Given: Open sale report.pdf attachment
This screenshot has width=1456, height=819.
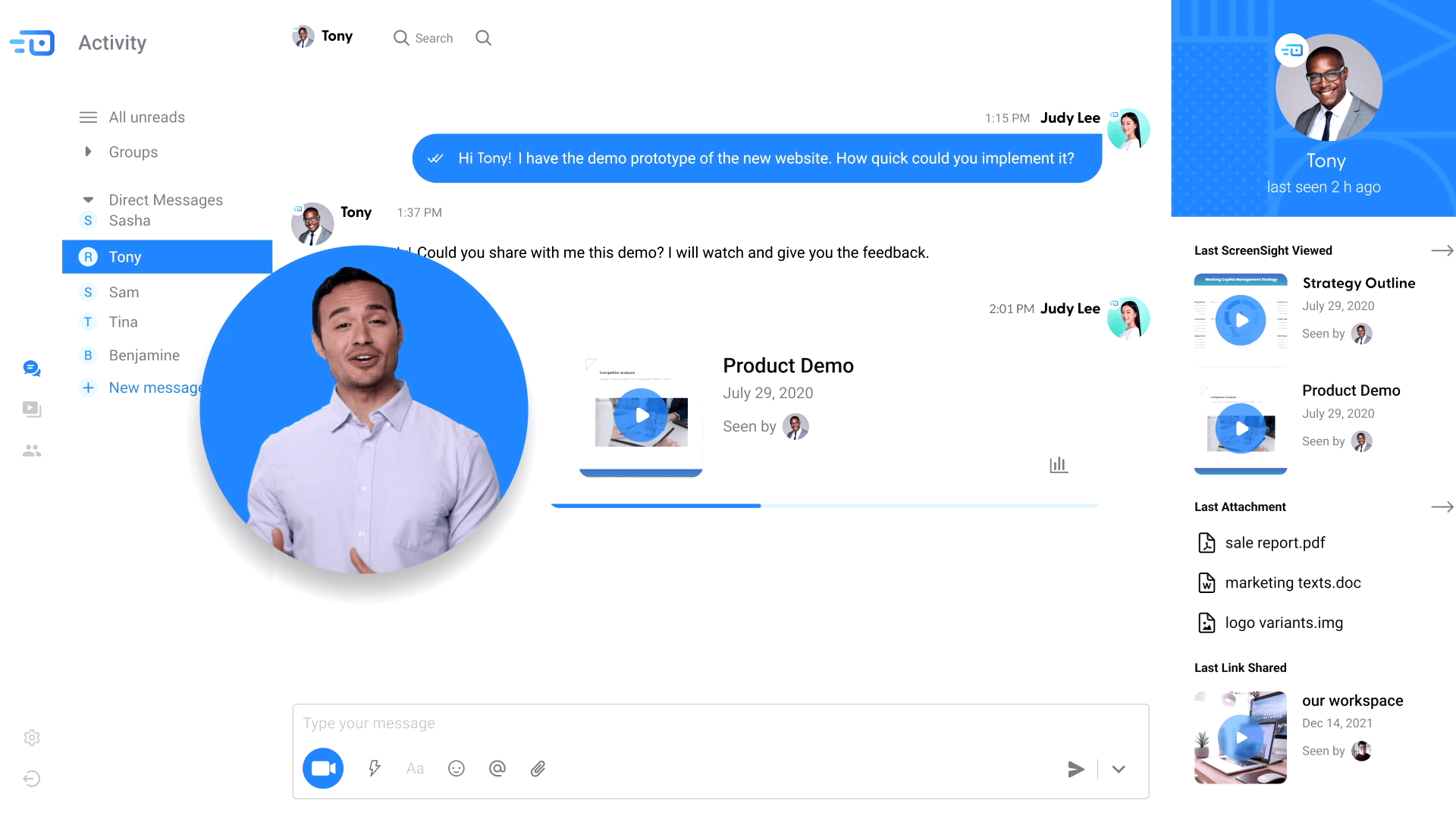Looking at the screenshot, I should (1274, 543).
